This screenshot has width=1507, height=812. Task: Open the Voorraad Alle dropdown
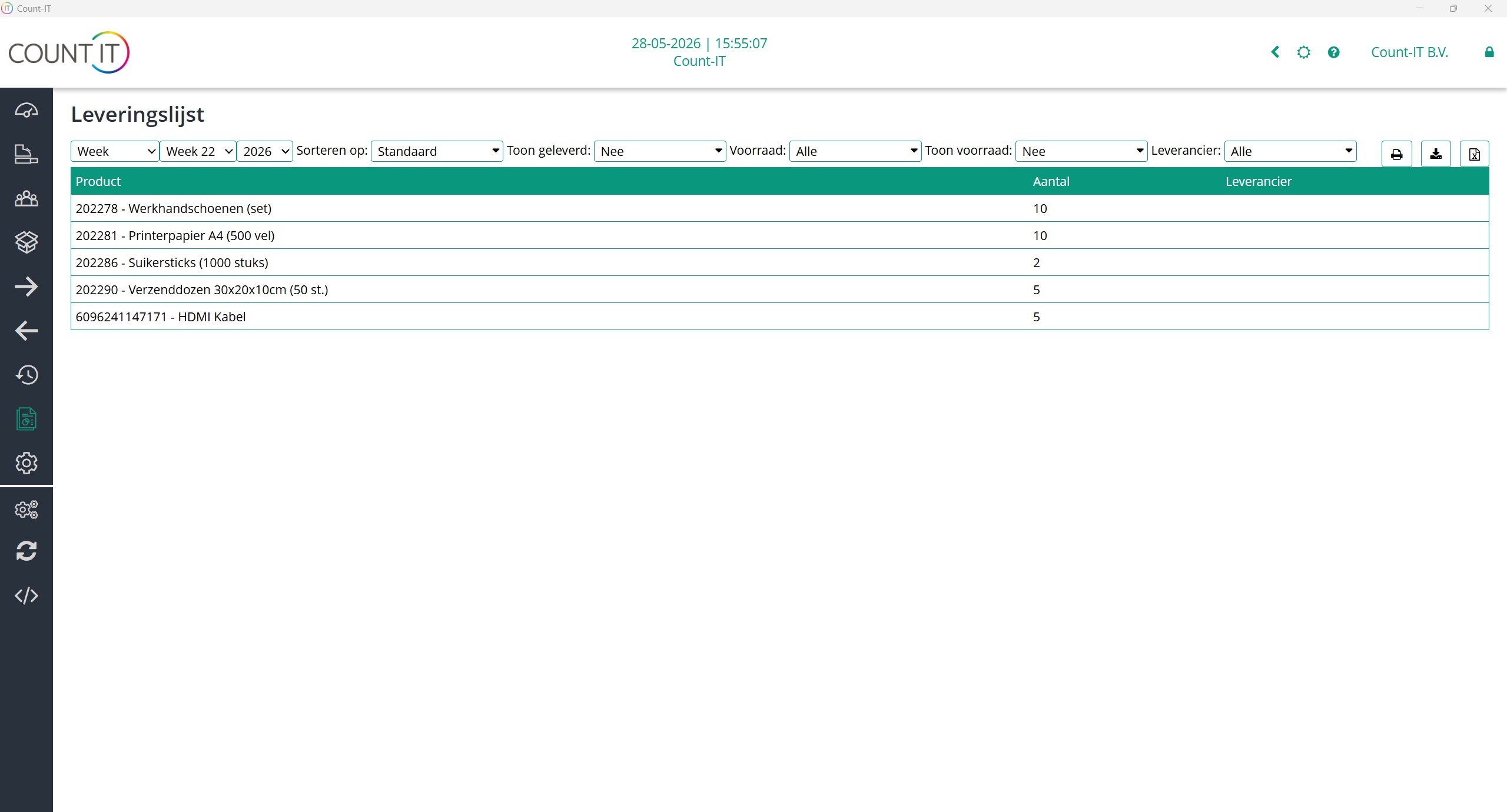coord(855,151)
